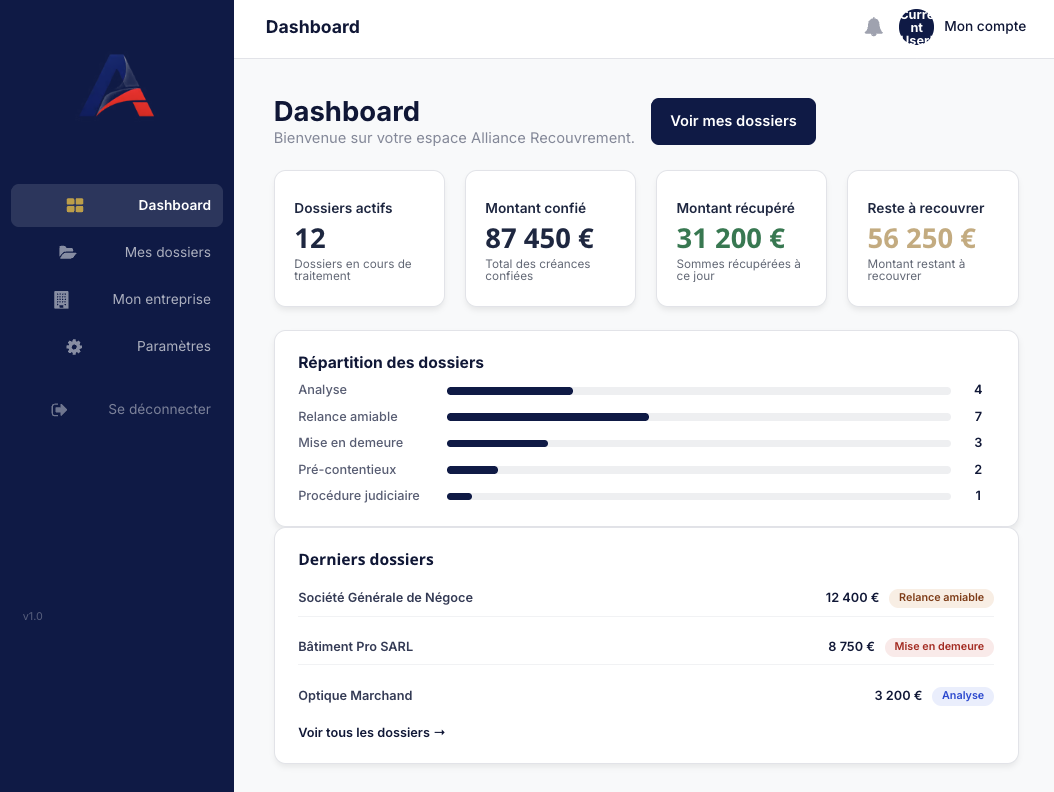Click the Montant récupéré card
Viewport: 1054px width, 792px height.
click(x=741, y=239)
